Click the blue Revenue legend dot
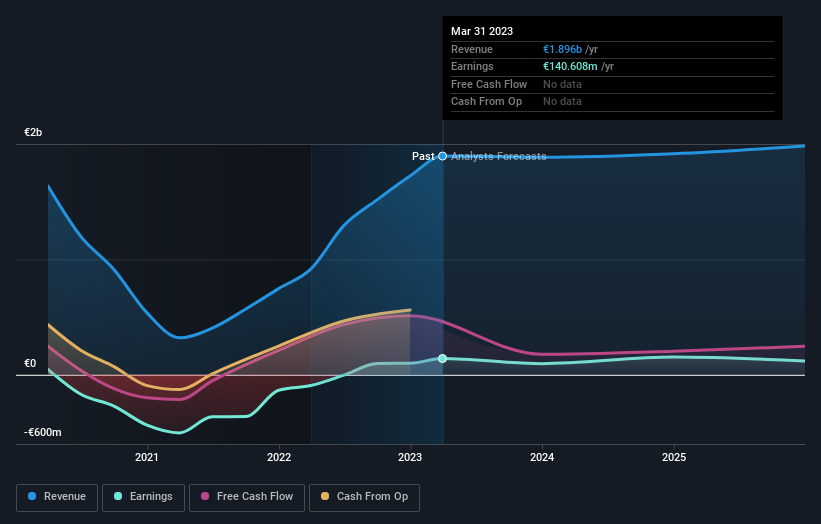The image size is (821, 524). [x=32, y=496]
